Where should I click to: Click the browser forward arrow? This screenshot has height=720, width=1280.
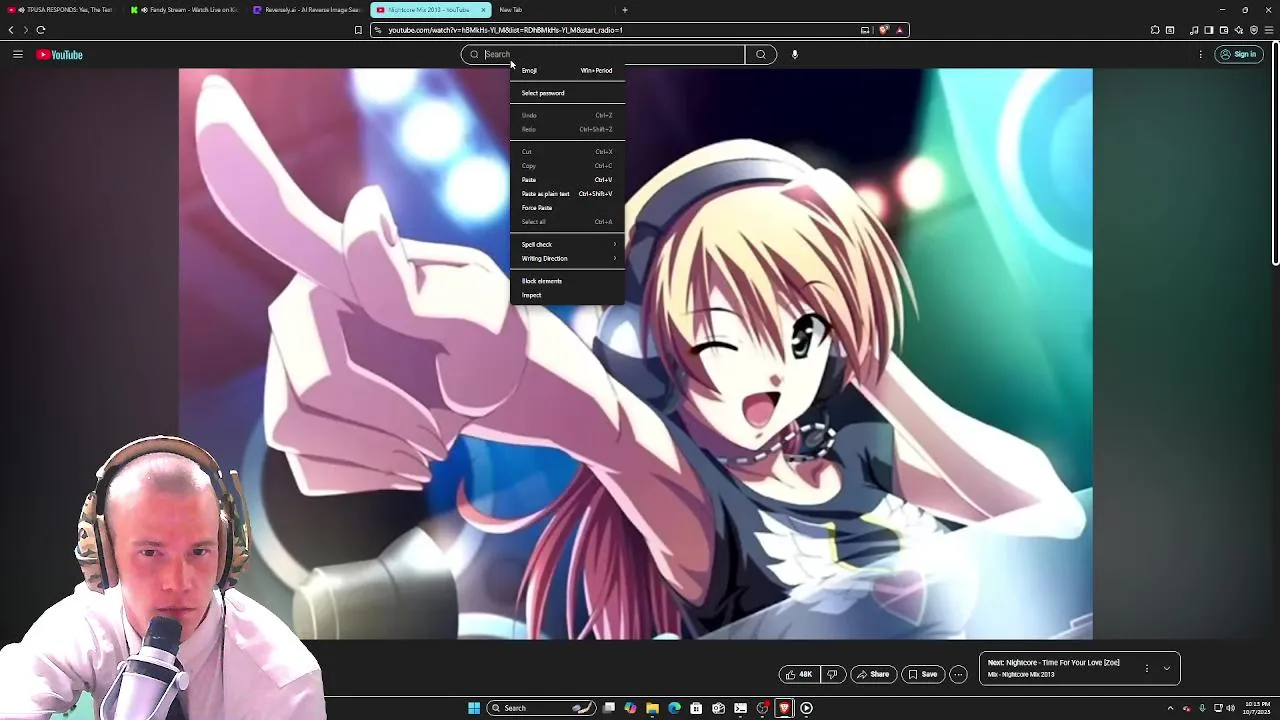pyautogui.click(x=26, y=30)
